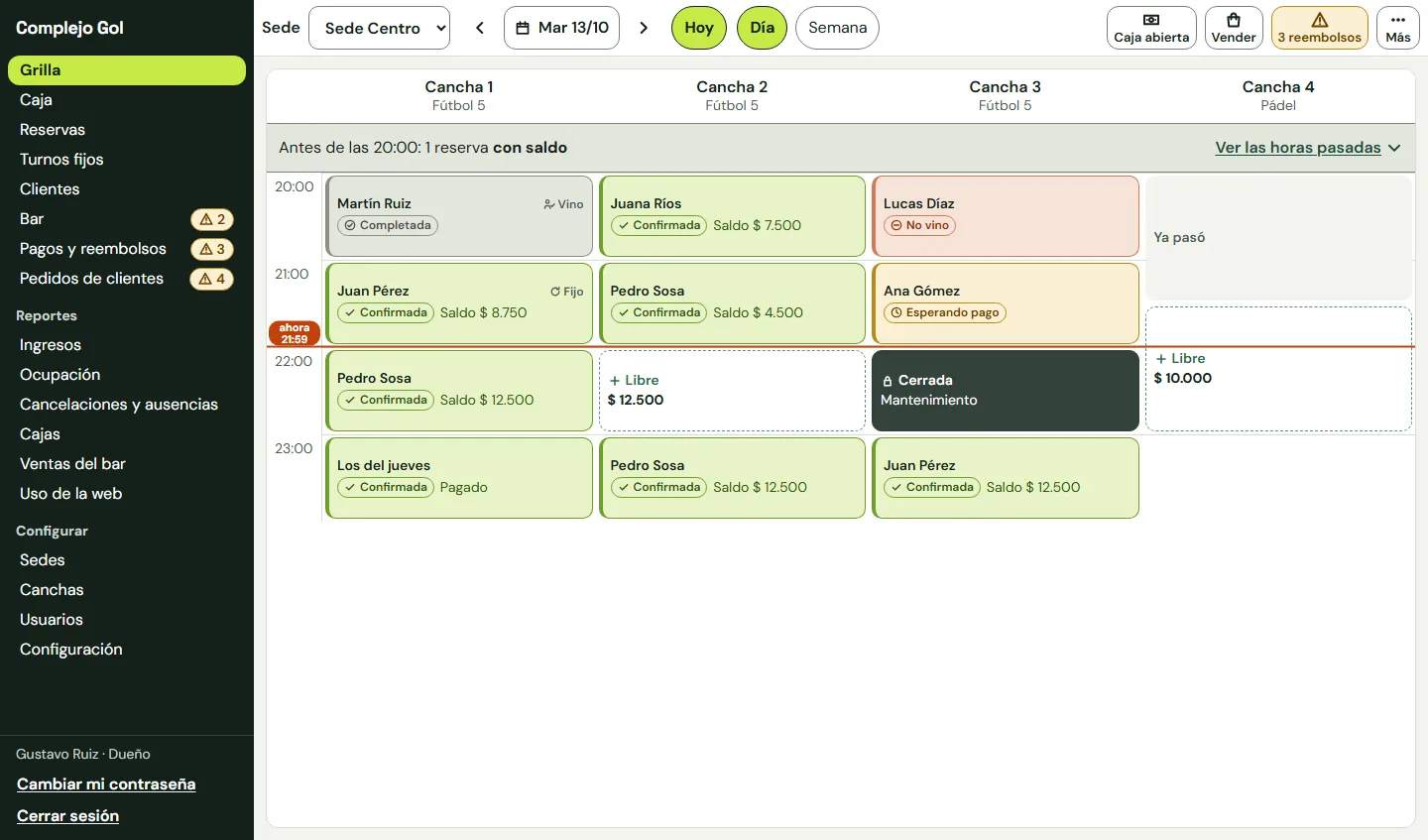The width and height of the screenshot is (1428, 840).
Task: Click the Completada badge on Martín Ruiz
Action: (388, 225)
